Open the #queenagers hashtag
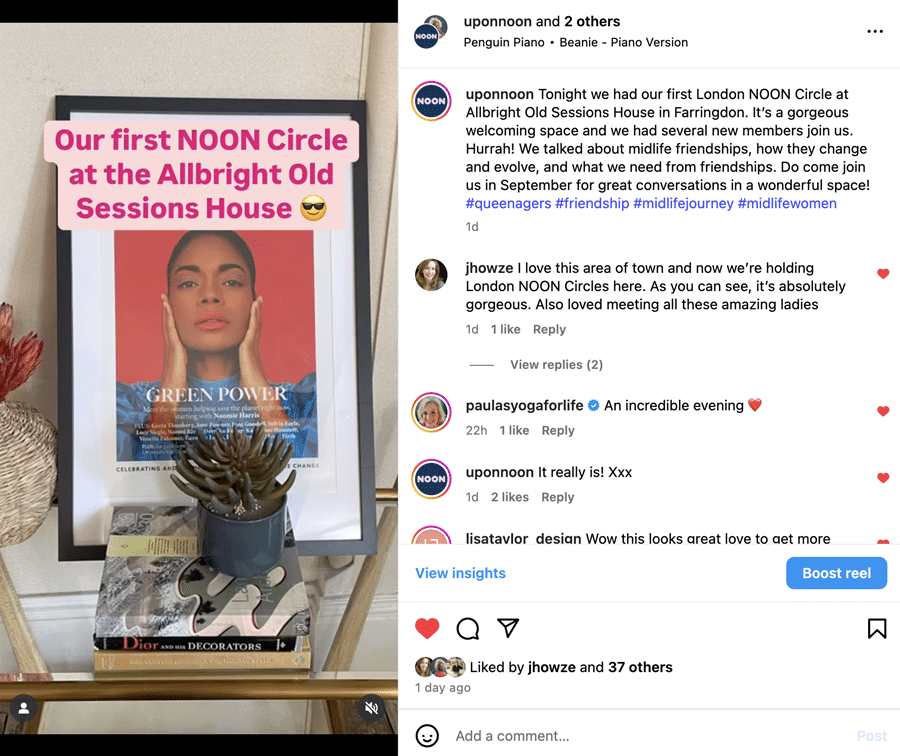Screen dimensions: 900x756 pos(508,203)
